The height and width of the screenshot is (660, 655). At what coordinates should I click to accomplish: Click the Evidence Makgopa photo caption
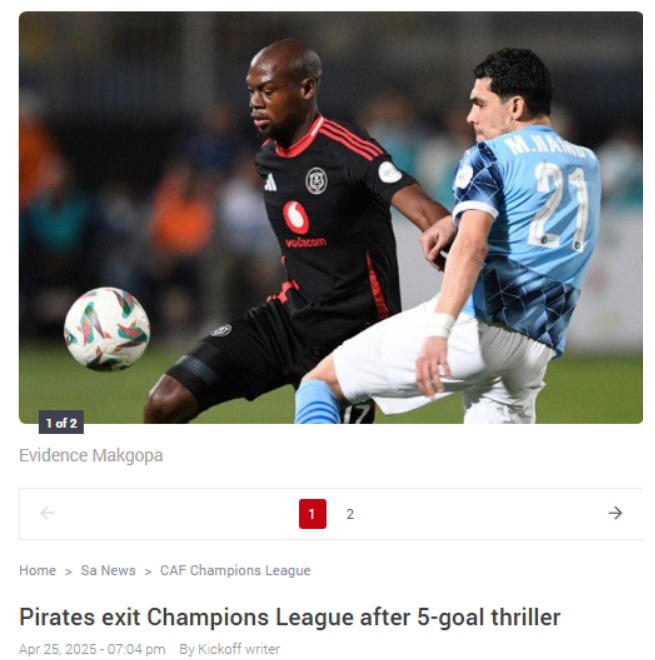click(91, 455)
